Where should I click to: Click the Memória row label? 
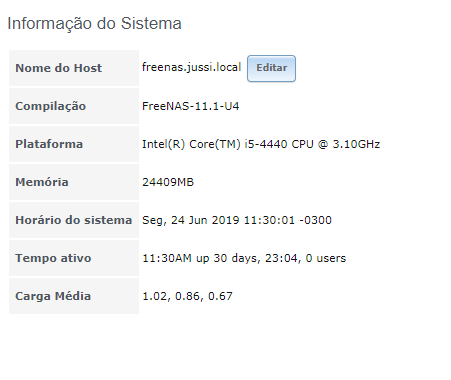[42, 182]
